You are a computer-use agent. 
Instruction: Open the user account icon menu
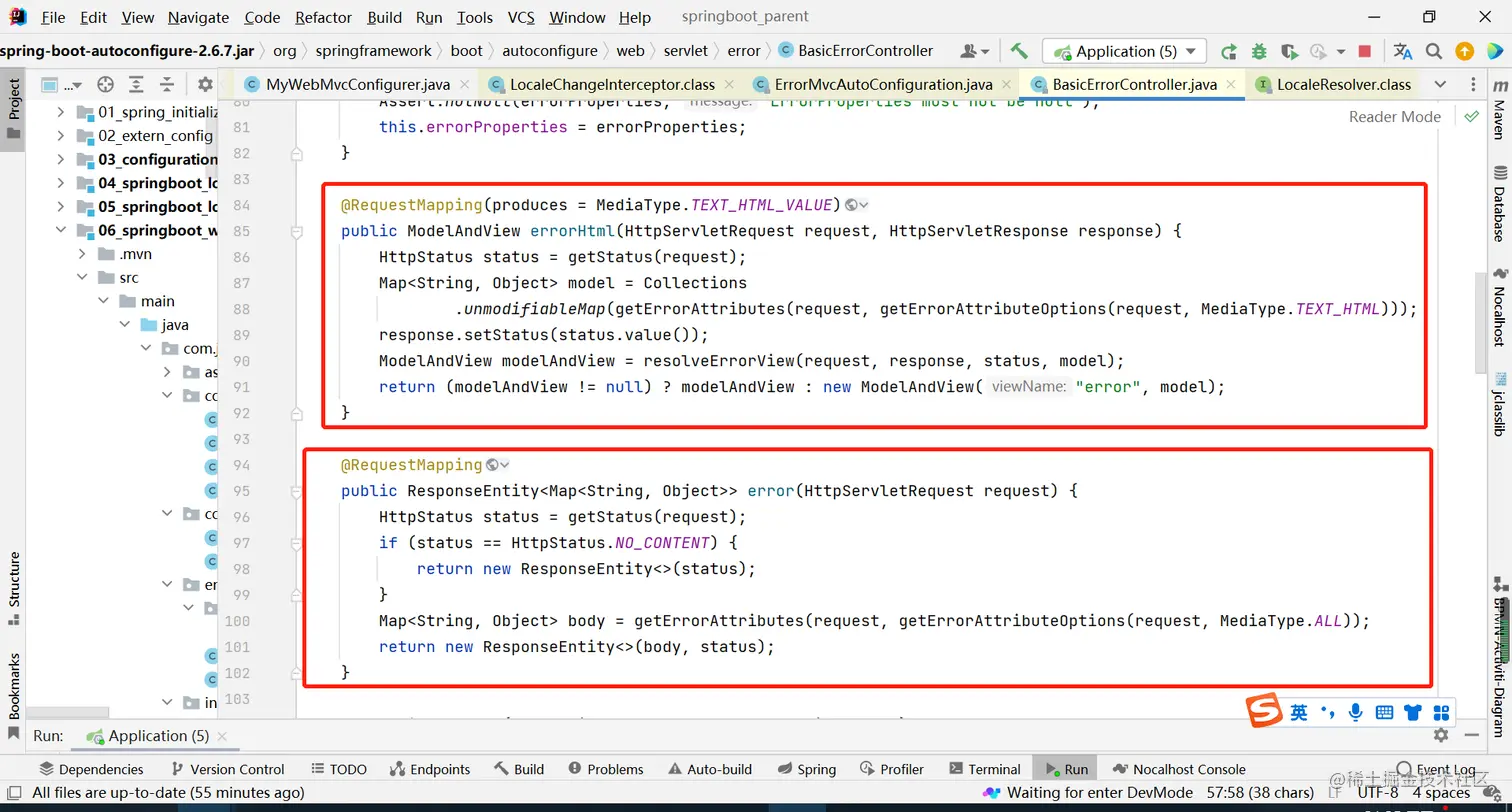974,51
